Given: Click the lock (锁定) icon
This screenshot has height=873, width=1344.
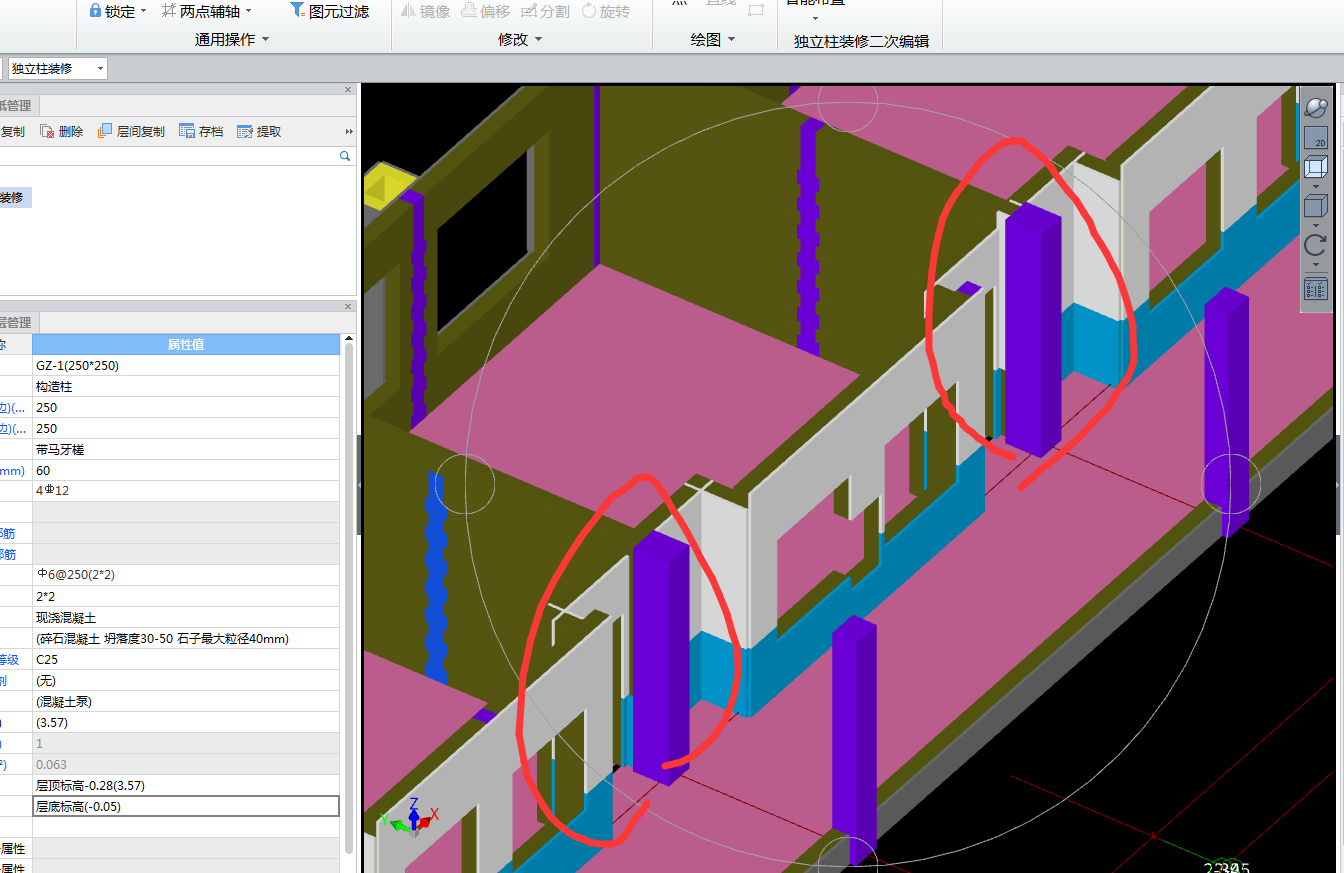Looking at the screenshot, I should pyautogui.click(x=95, y=11).
